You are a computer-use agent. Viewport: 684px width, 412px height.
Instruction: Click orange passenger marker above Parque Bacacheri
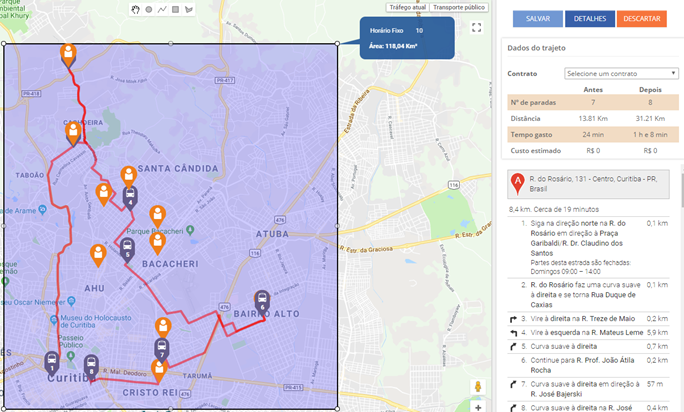click(x=157, y=217)
